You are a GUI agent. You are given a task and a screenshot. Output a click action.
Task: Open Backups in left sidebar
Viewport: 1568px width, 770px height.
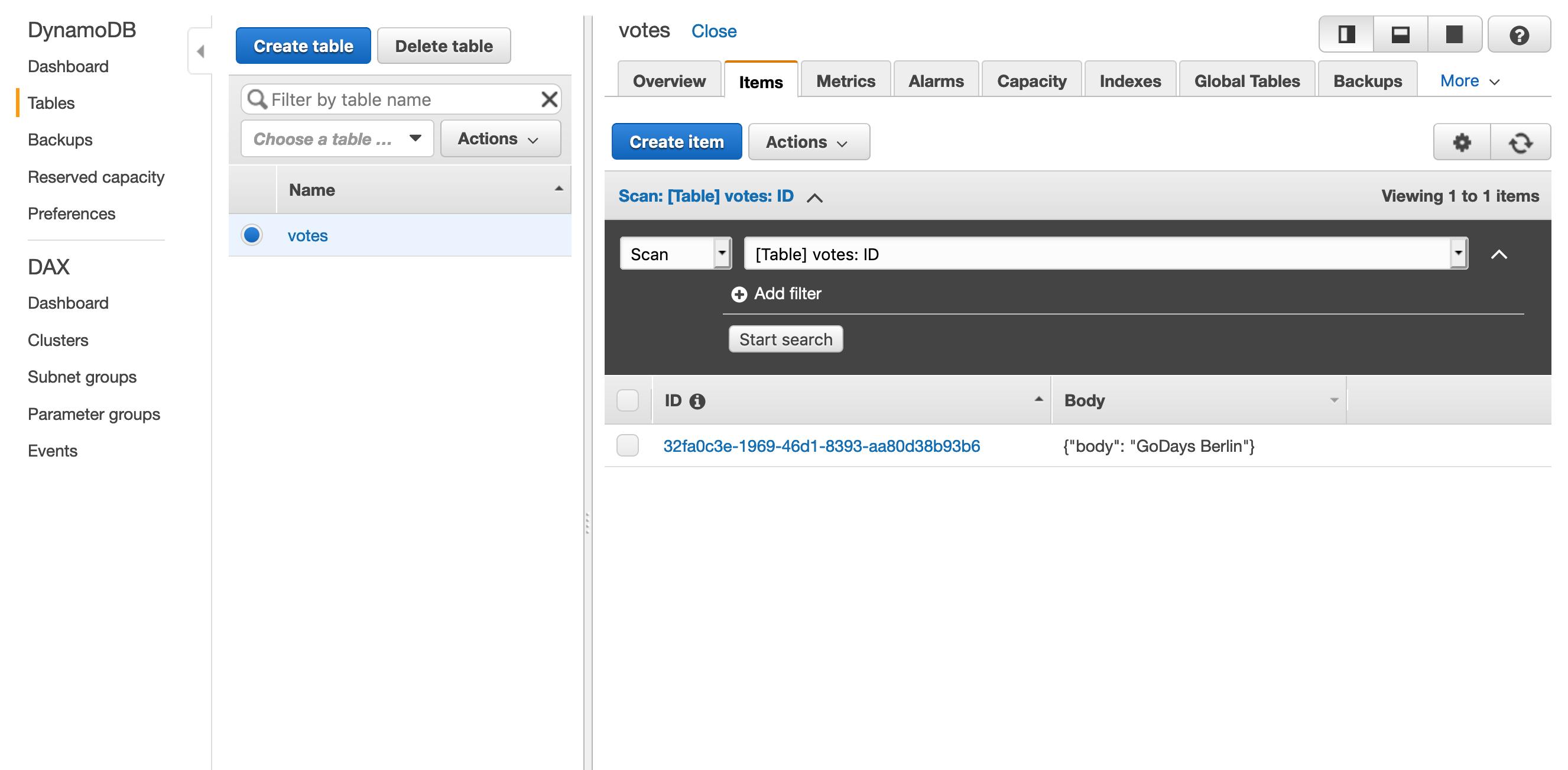[x=60, y=140]
